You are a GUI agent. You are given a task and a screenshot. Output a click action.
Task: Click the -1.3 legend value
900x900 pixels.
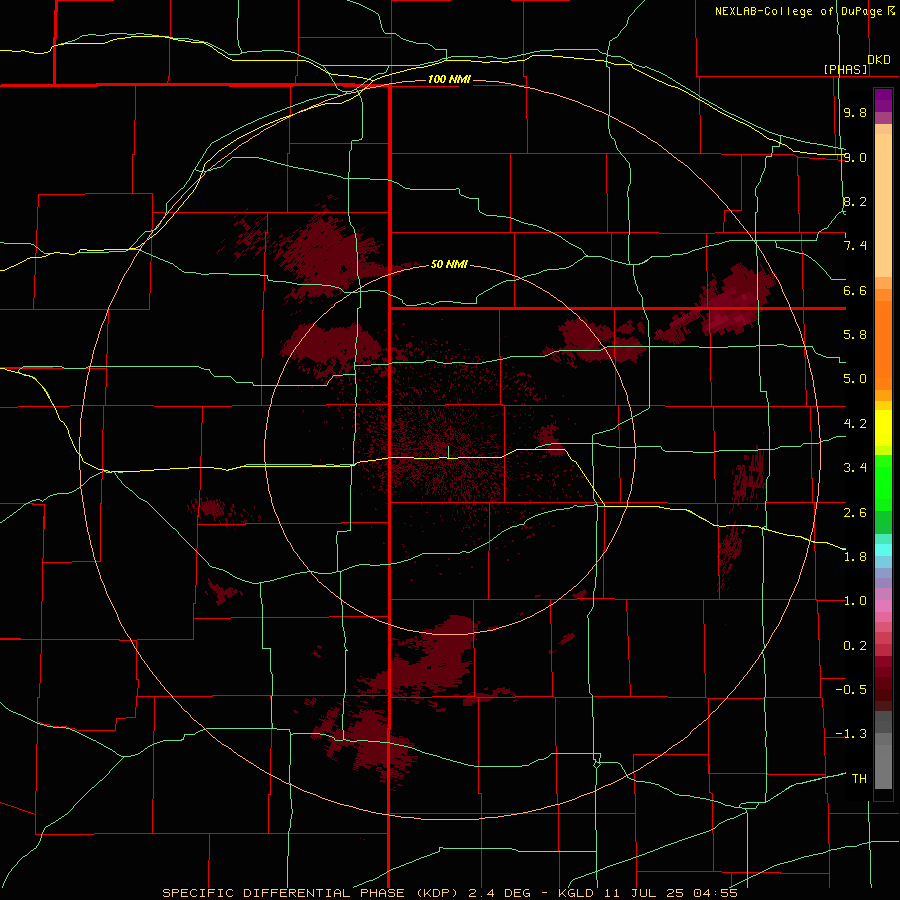(851, 734)
